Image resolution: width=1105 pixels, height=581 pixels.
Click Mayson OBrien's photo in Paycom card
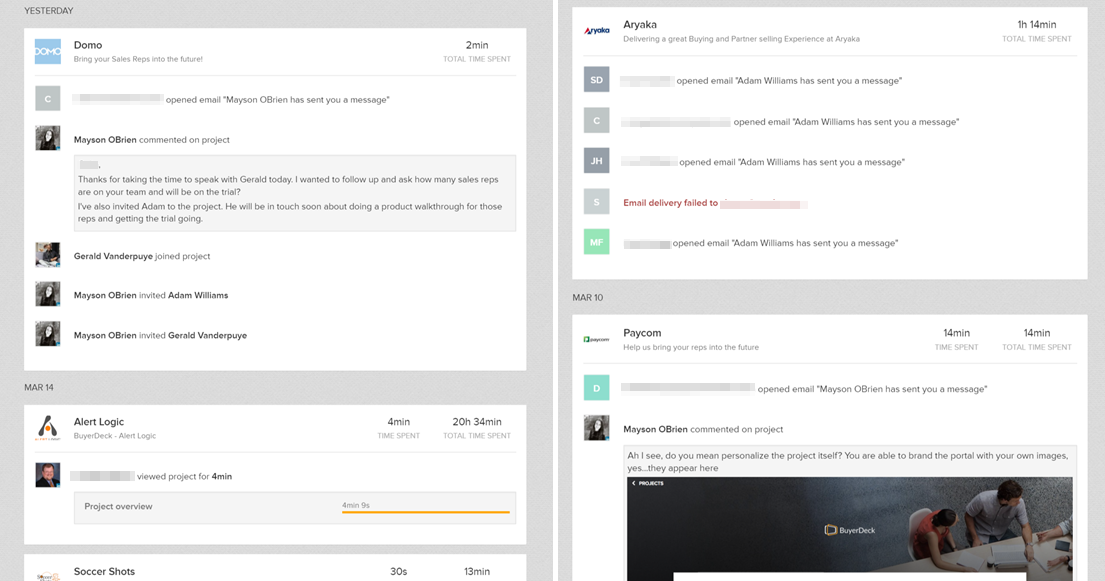[x=596, y=428]
